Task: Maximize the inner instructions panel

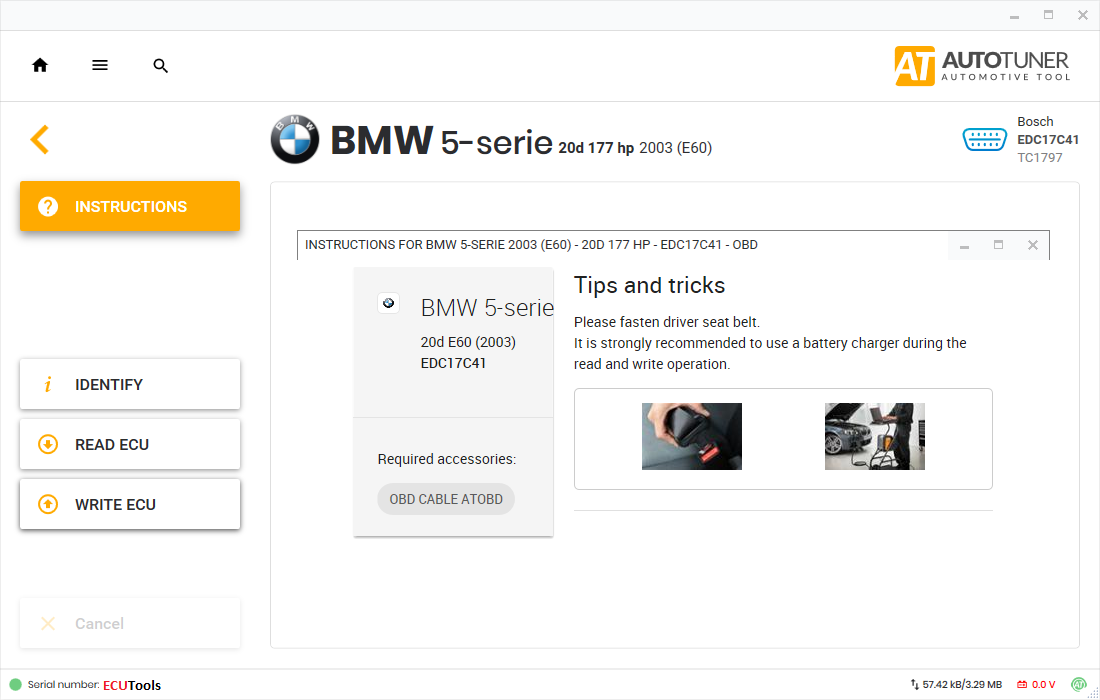Action: 998,245
